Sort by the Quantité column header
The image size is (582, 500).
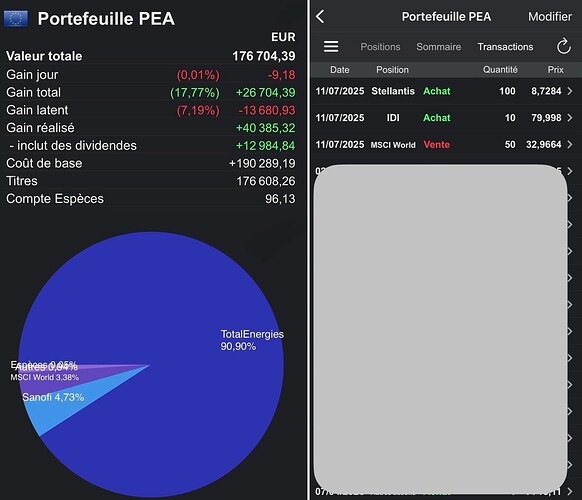tap(500, 70)
